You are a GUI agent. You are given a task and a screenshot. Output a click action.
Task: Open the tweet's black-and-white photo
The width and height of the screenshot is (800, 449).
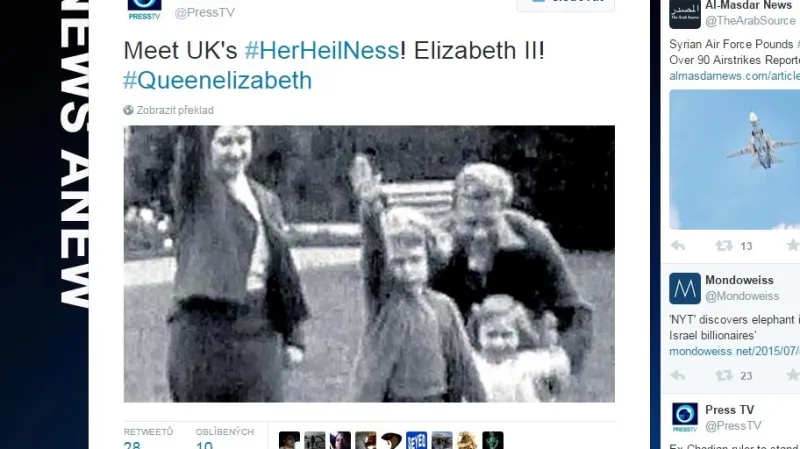[x=369, y=264]
